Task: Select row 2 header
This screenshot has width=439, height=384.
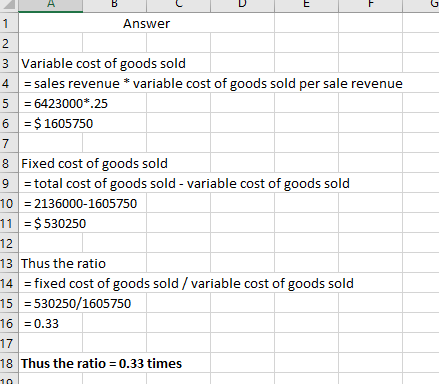Action: tap(9, 43)
